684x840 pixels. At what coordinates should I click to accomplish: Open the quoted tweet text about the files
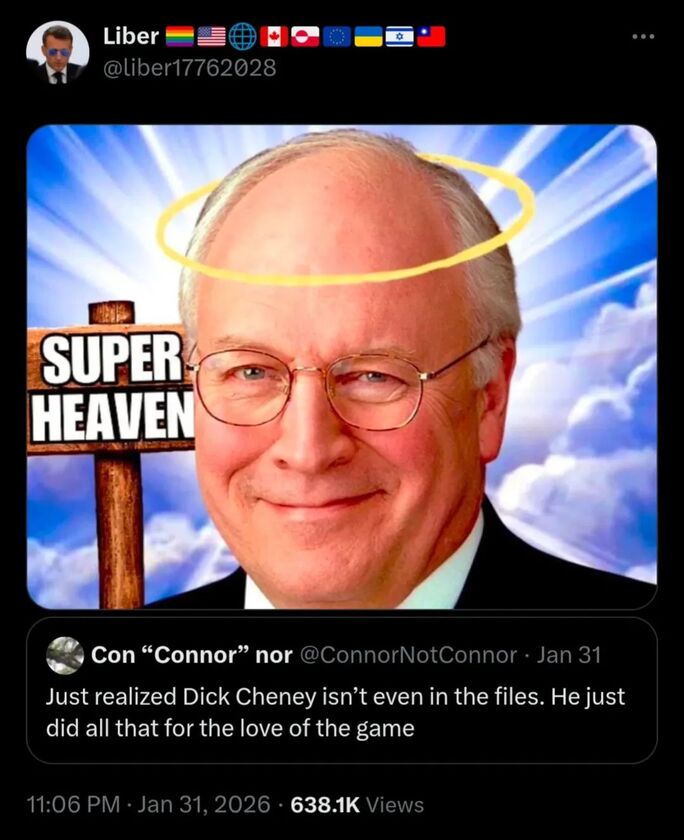pos(335,712)
